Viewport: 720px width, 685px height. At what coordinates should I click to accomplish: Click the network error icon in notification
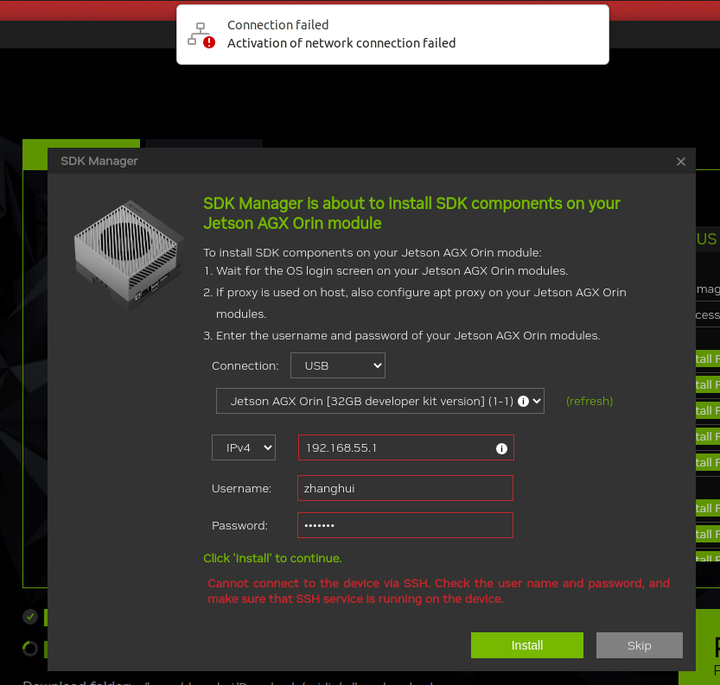coord(201,35)
